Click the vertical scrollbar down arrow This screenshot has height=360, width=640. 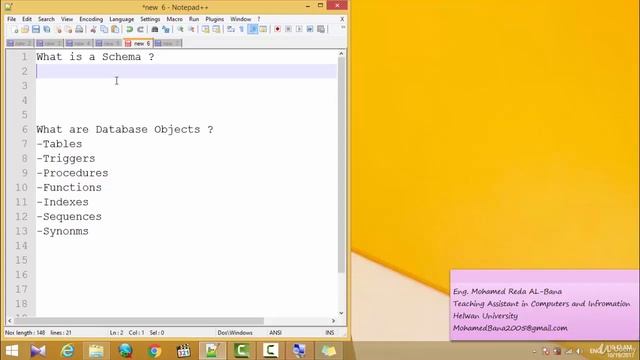tap(341, 313)
